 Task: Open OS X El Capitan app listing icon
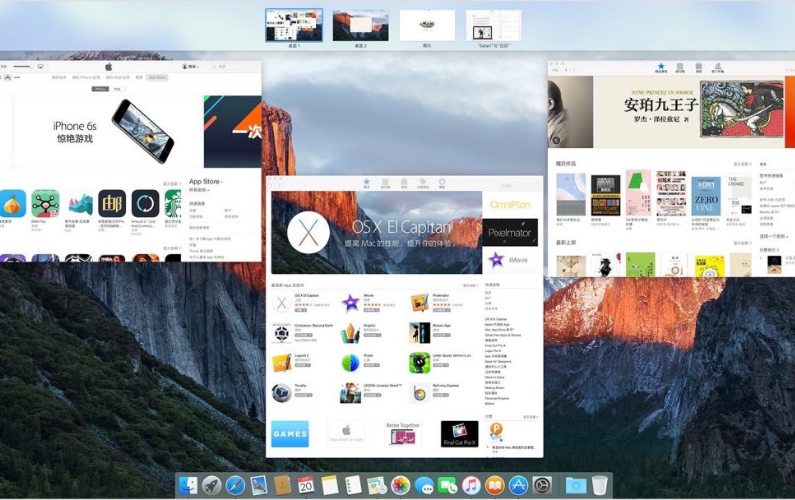pos(281,303)
